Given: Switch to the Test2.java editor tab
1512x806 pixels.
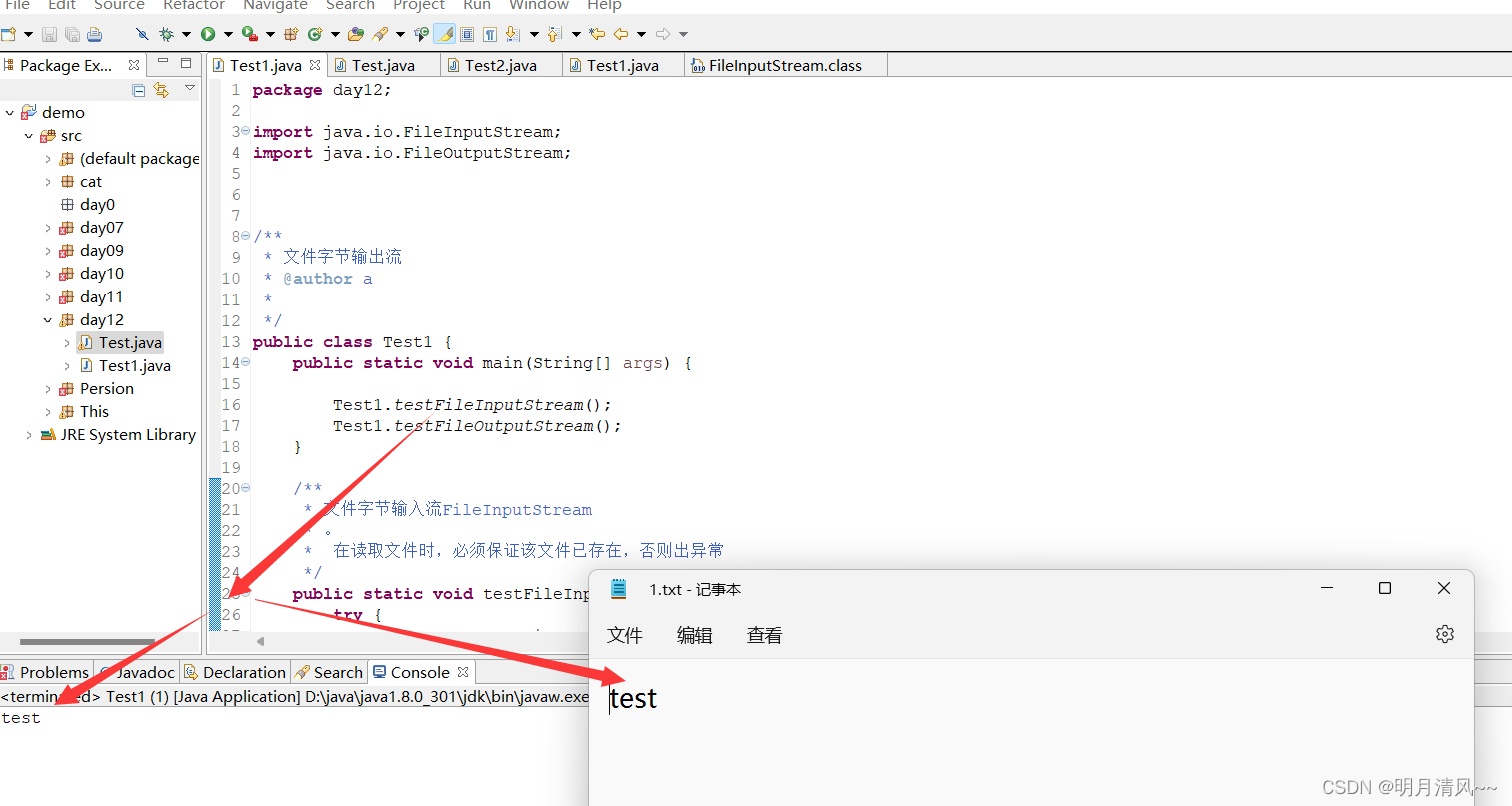Looking at the screenshot, I should [501, 65].
